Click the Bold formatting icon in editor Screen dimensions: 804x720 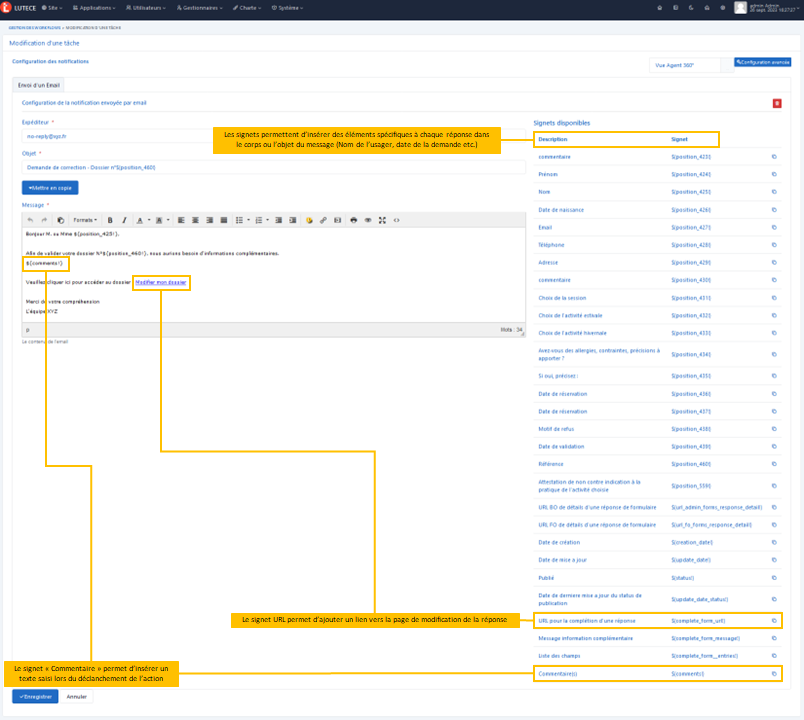tap(110, 220)
